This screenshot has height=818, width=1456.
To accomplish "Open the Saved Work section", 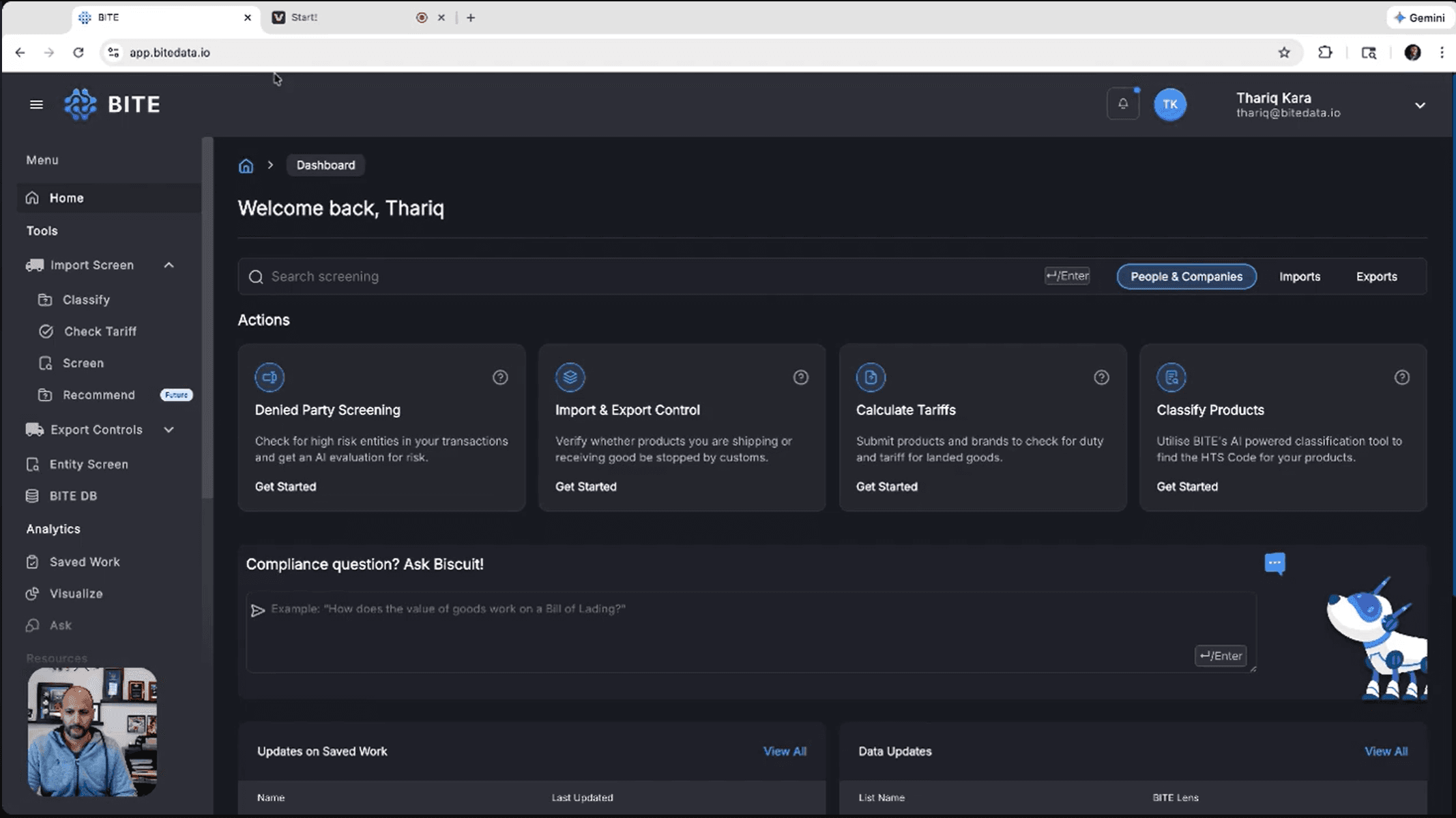I will [83, 561].
